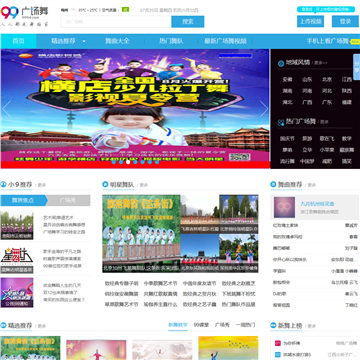Click the 上传视频 upload button
Image resolution: width=360 pixels, height=360 pixels.
(310, 22)
